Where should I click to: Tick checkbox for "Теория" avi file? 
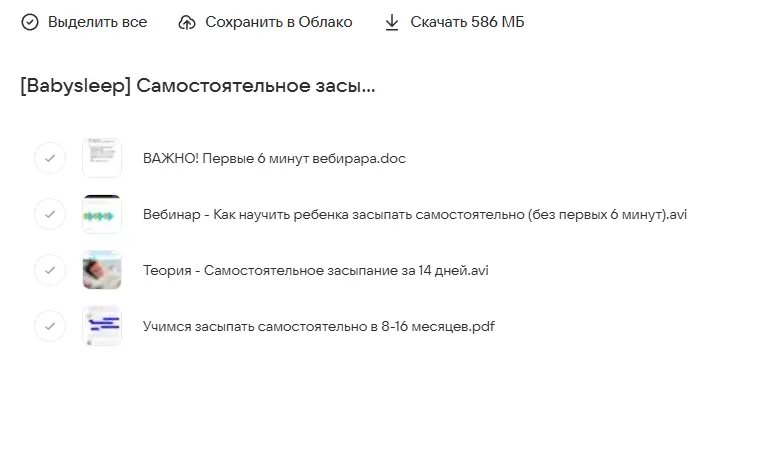[50, 270]
